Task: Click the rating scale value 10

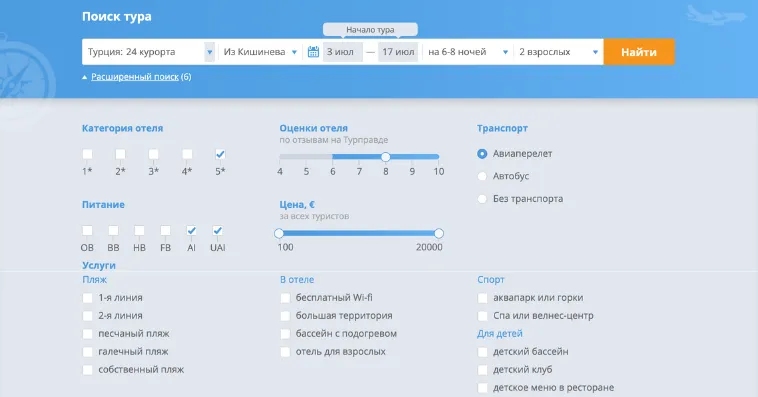Action: (438, 172)
